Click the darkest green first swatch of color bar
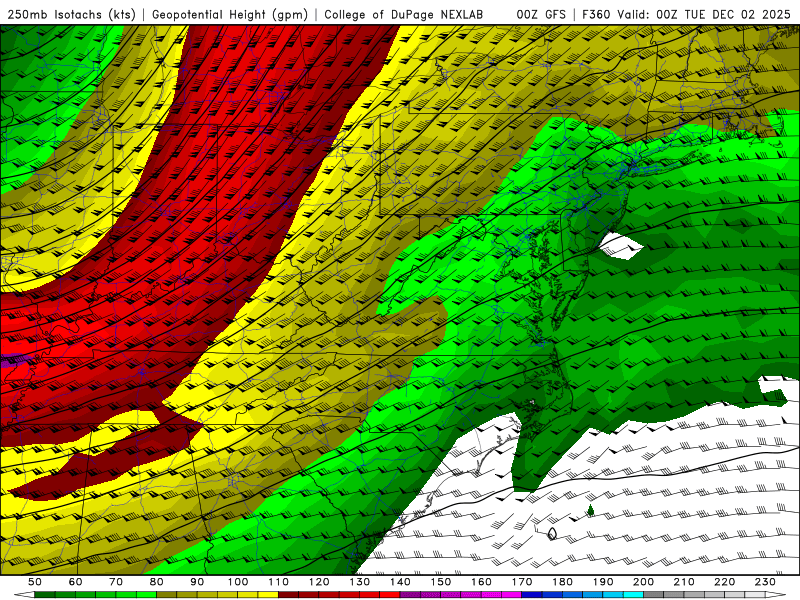800x600 pixels. (44, 595)
